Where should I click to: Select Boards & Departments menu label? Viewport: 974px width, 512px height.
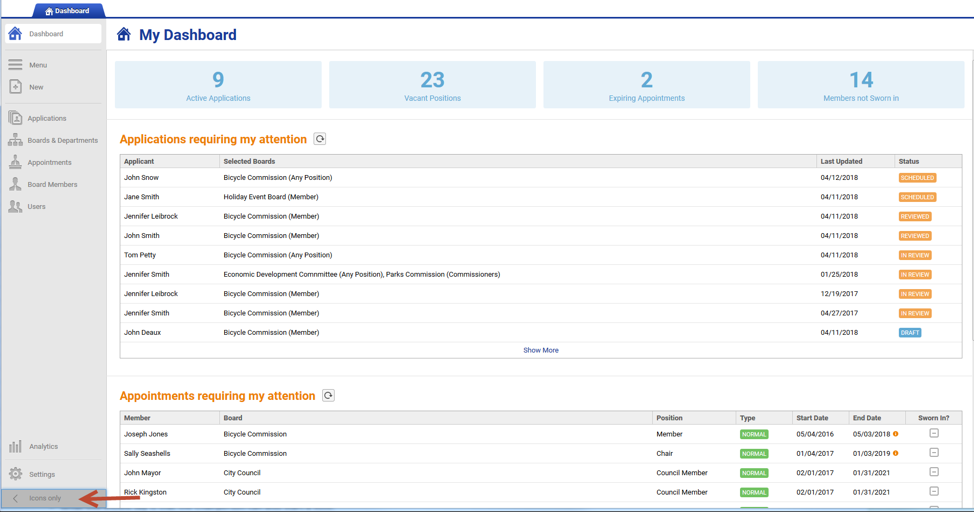click(x=63, y=140)
